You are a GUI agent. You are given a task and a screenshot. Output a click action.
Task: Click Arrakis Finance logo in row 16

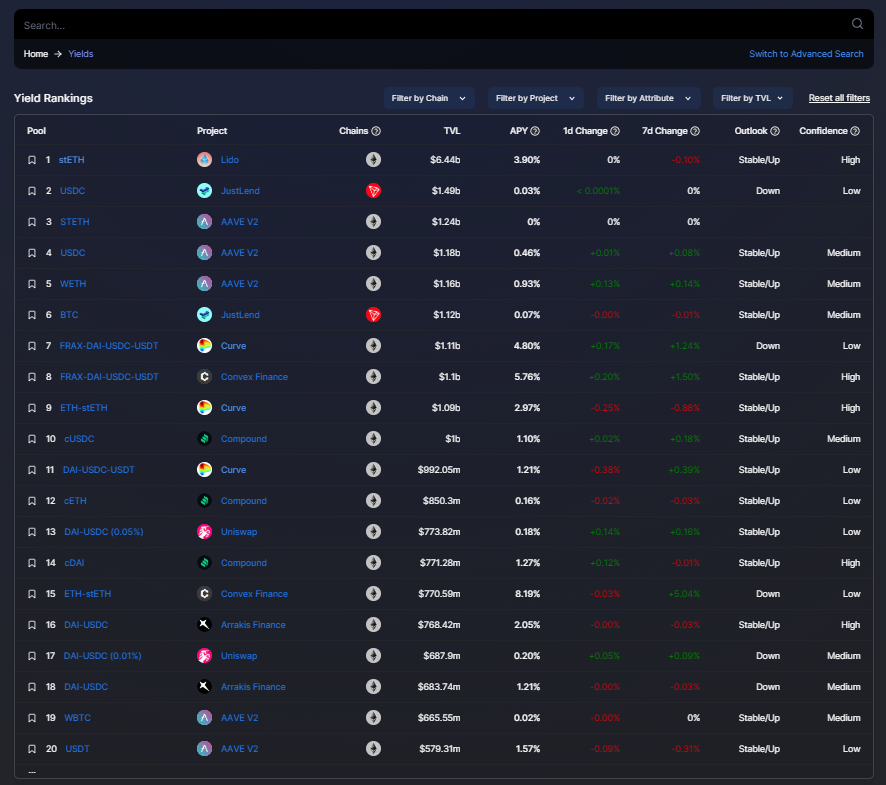click(205, 625)
